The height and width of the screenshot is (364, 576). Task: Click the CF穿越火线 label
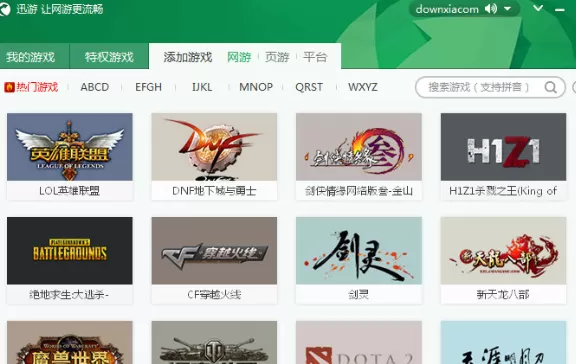click(214, 295)
